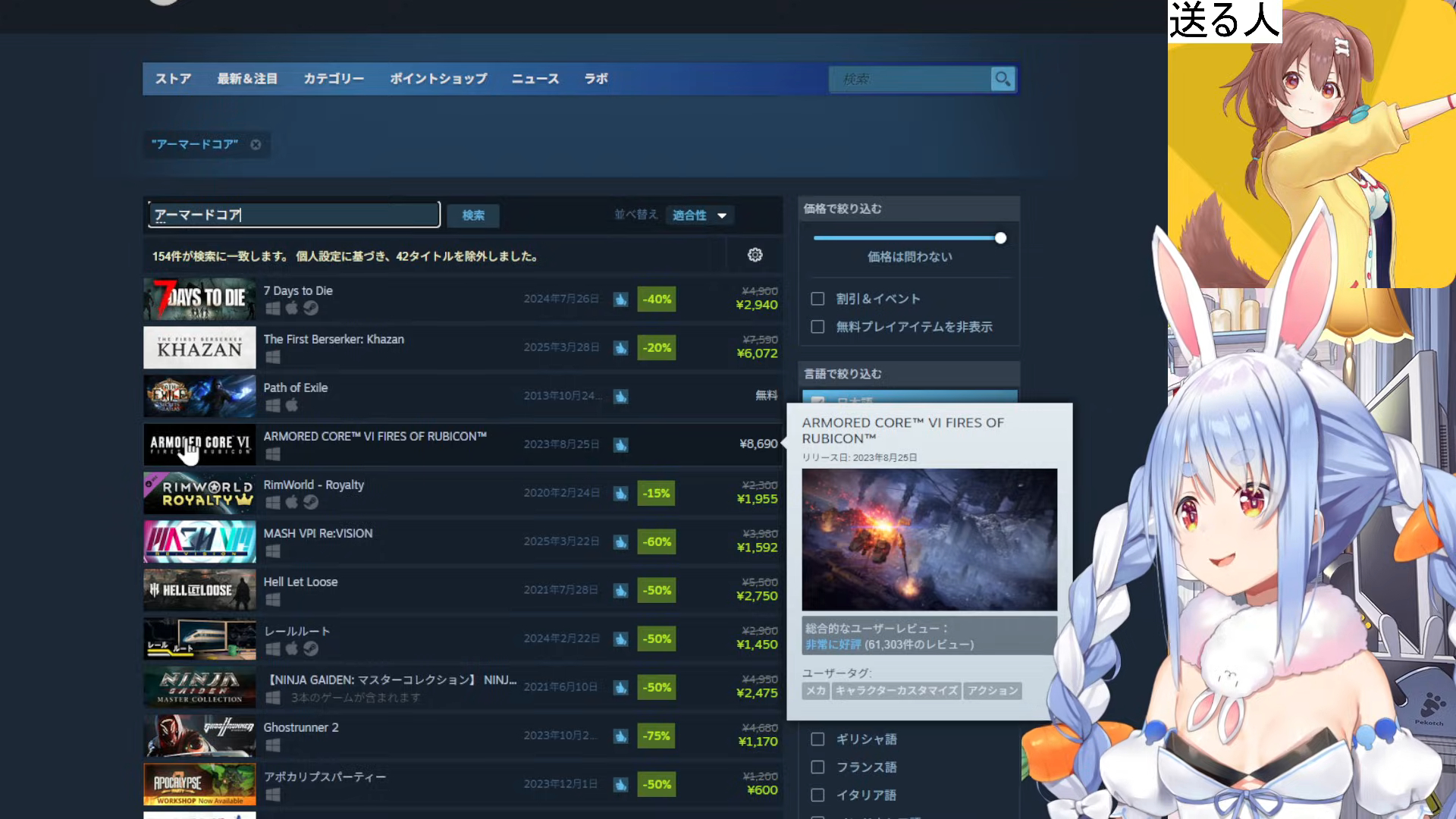Click ARMORED CORE VI tooltip screenshot thumbnail

click(929, 539)
